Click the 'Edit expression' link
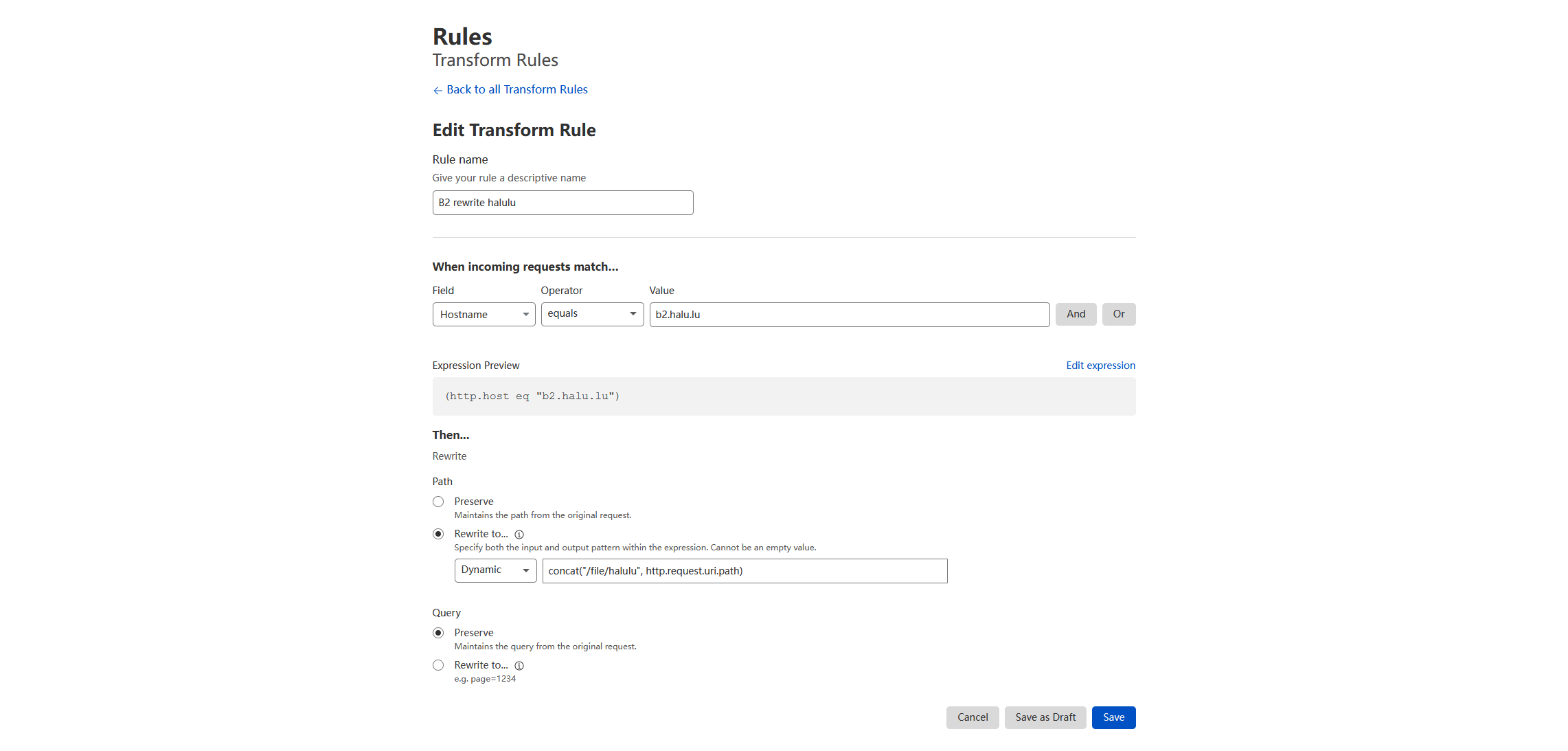The image size is (1568, 751). 1100,365
